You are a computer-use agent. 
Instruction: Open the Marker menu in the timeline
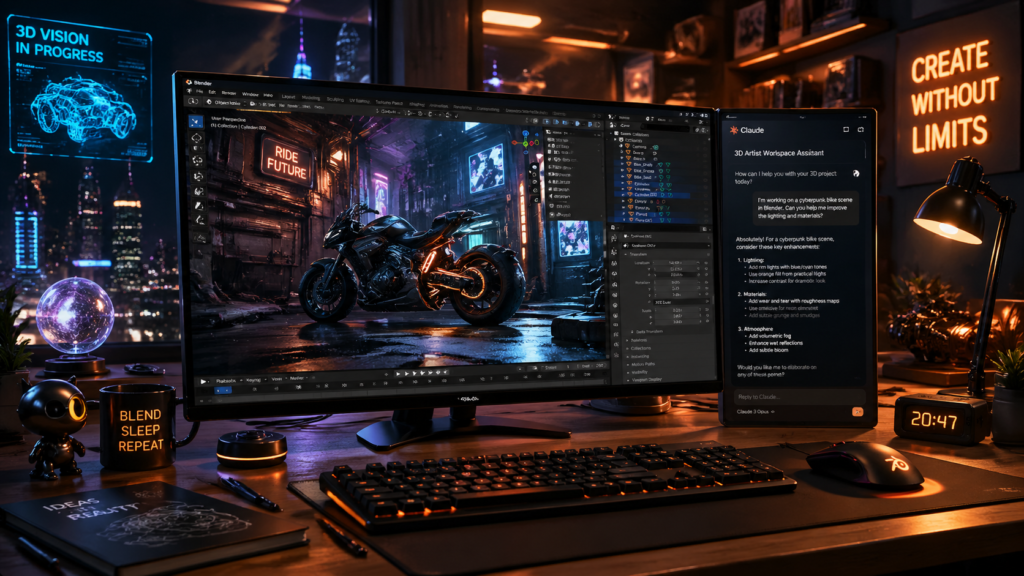[x=298, y=378]
